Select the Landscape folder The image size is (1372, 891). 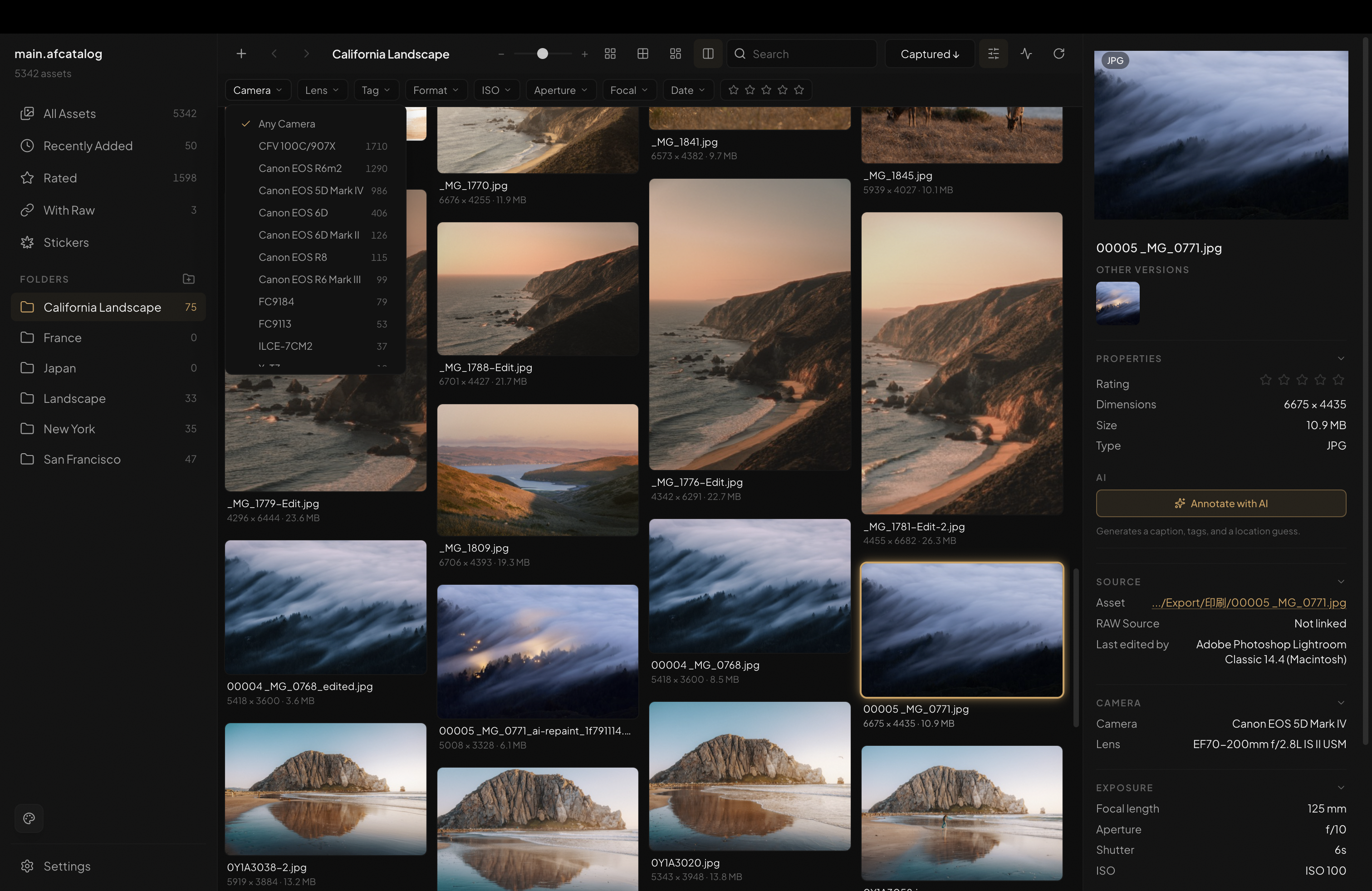108,398
